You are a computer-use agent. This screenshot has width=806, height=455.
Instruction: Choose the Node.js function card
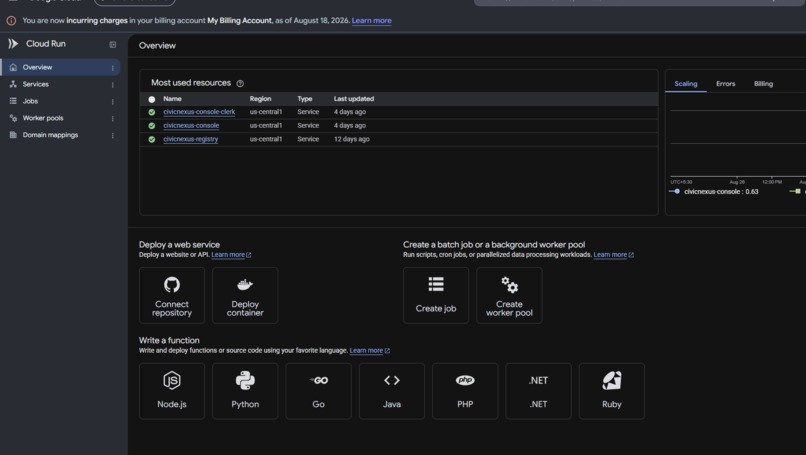(x=172, y=391)
